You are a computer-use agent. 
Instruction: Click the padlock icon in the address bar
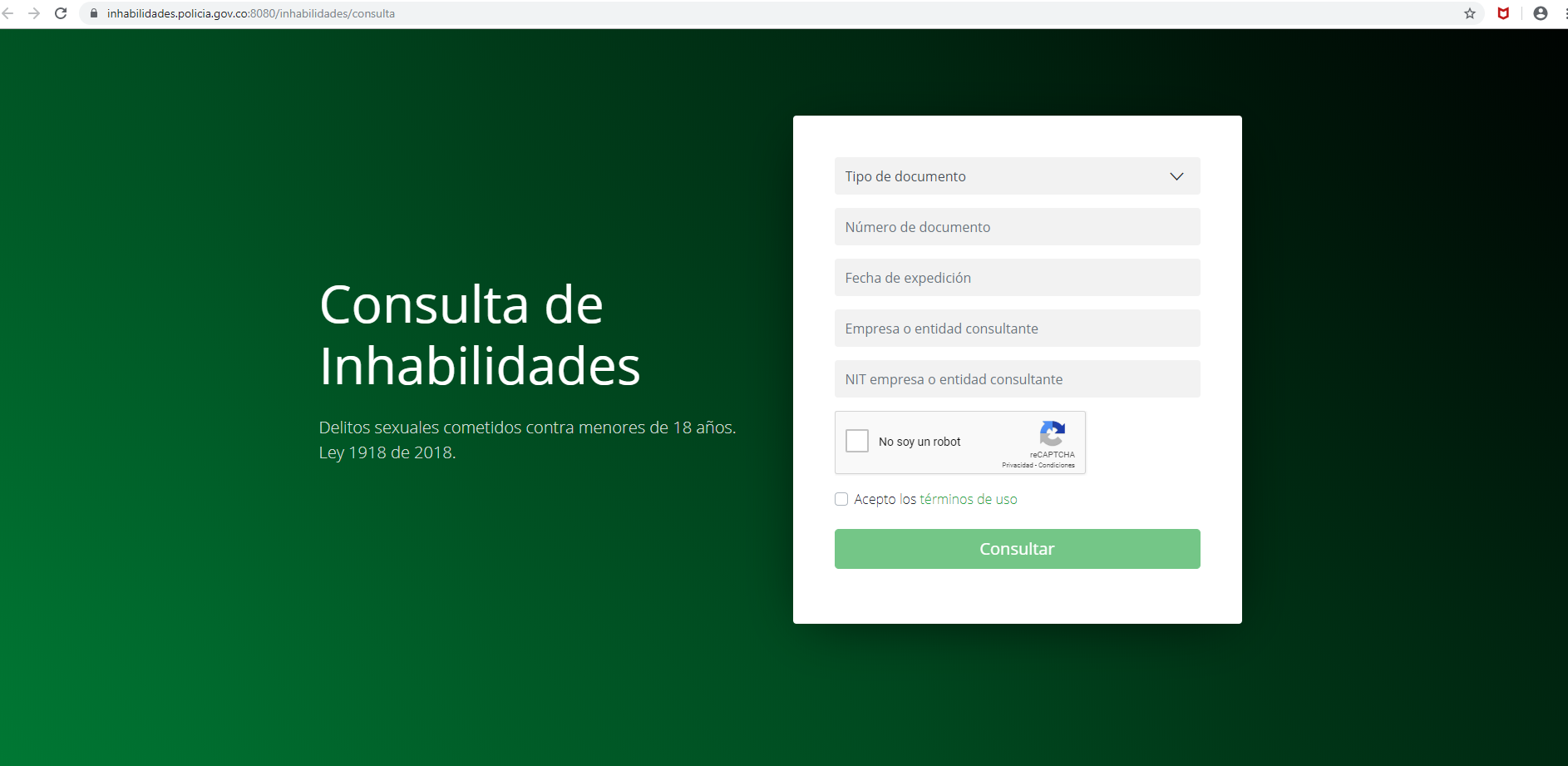pos(93,13)
